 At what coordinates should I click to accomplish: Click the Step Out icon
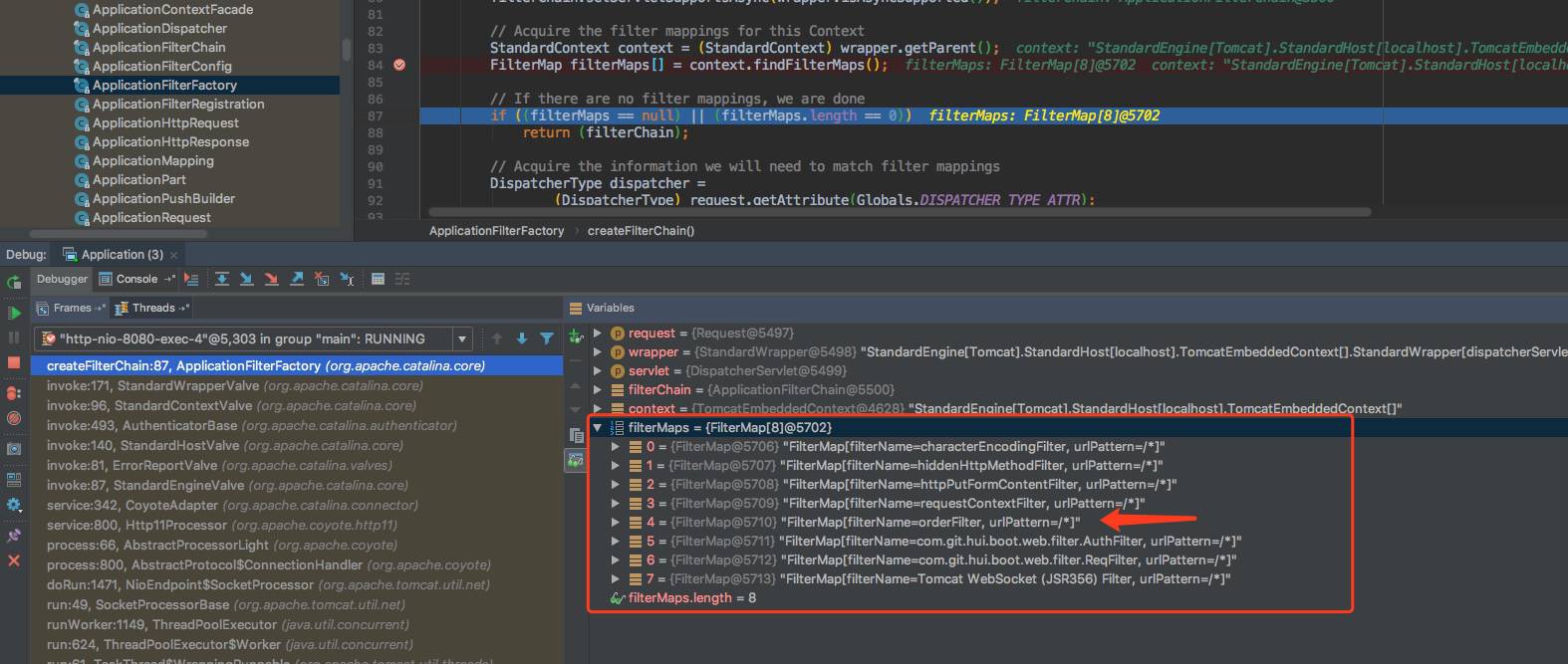[x=296, y=280]
